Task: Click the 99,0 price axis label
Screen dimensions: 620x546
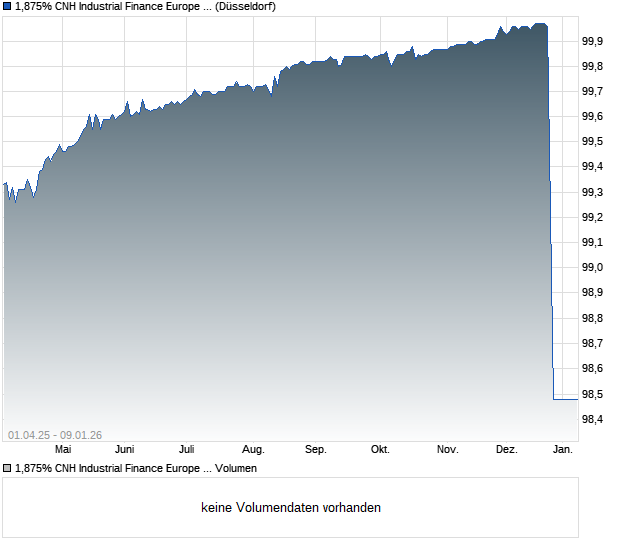Action: point(592,268)
